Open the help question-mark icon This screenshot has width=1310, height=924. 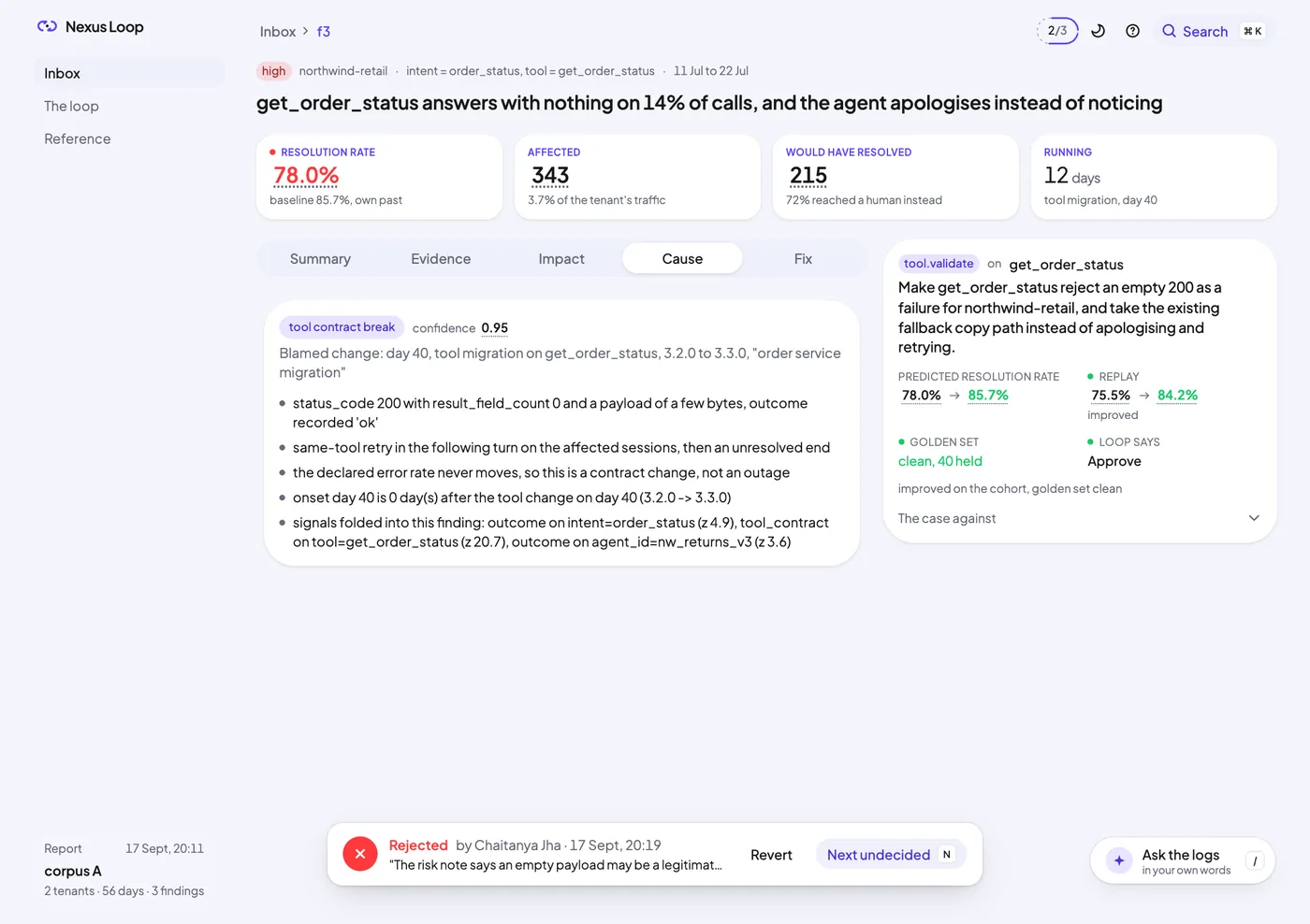[x=1132, y=31]
